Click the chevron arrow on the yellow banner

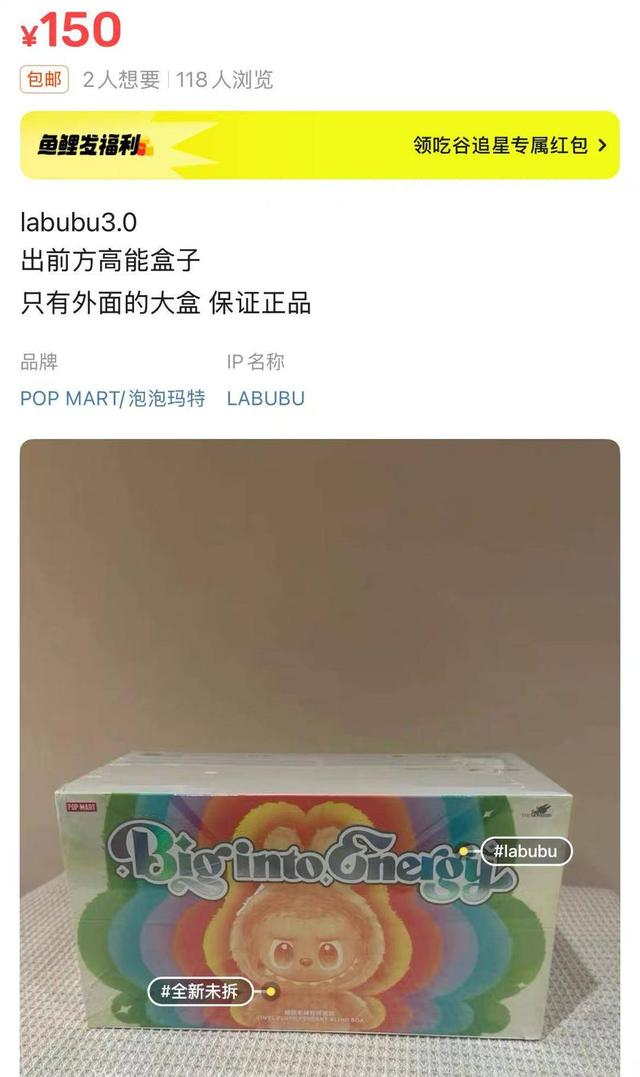pyautogui.click(x=602, y=146)
